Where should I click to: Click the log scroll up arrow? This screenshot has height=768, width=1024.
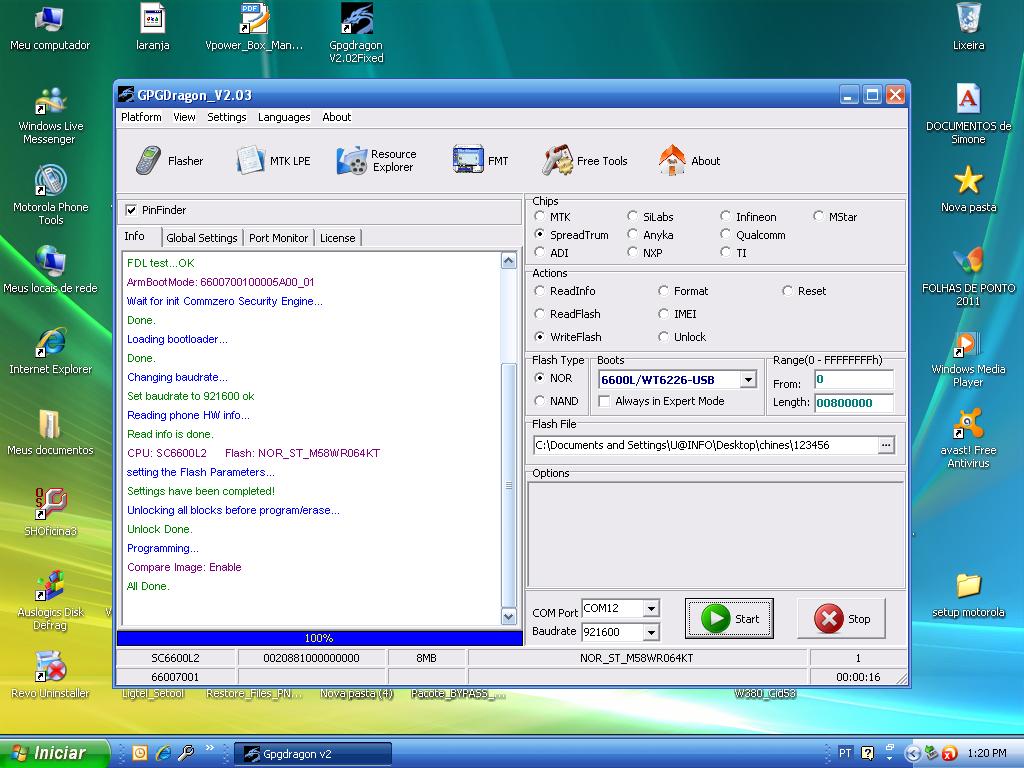(509, 261)
